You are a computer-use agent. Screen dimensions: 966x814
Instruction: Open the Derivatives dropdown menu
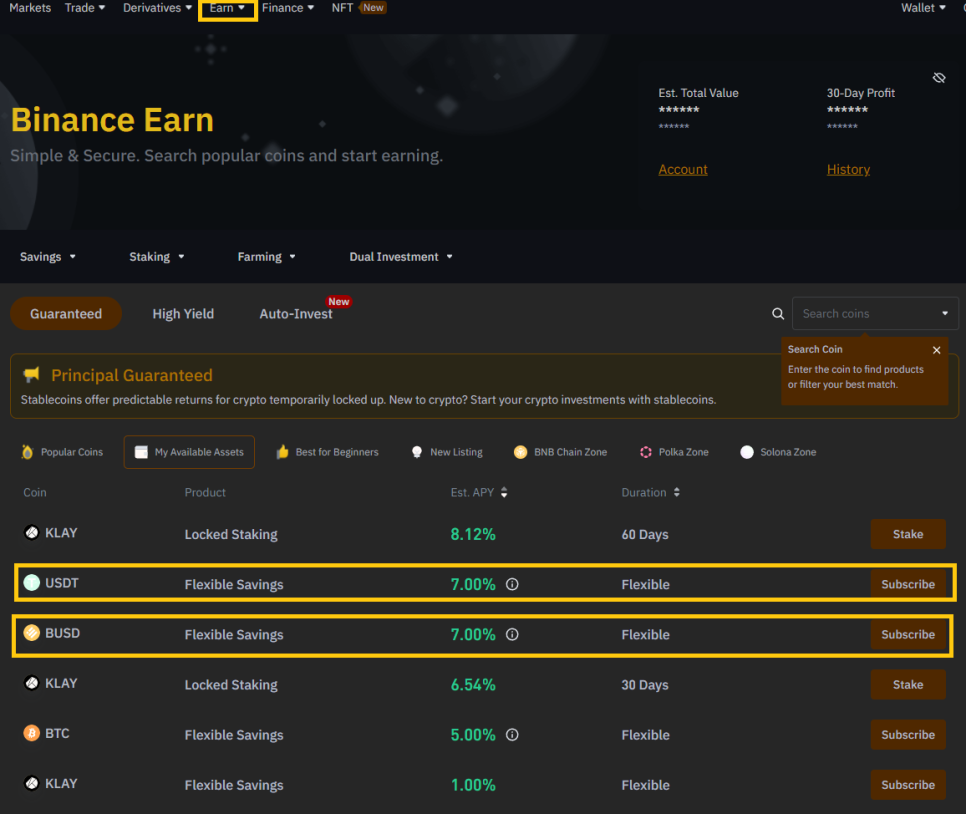(157, 8)
